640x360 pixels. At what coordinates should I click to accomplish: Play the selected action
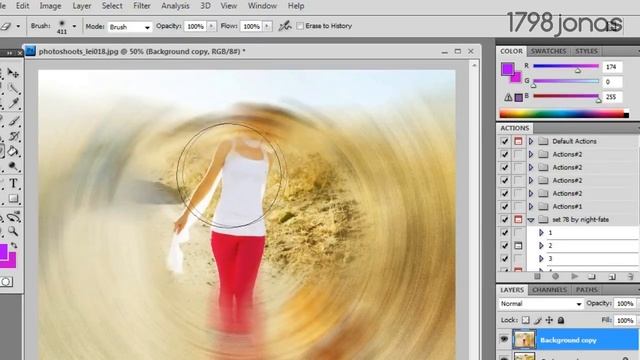(x=575, y=276)
